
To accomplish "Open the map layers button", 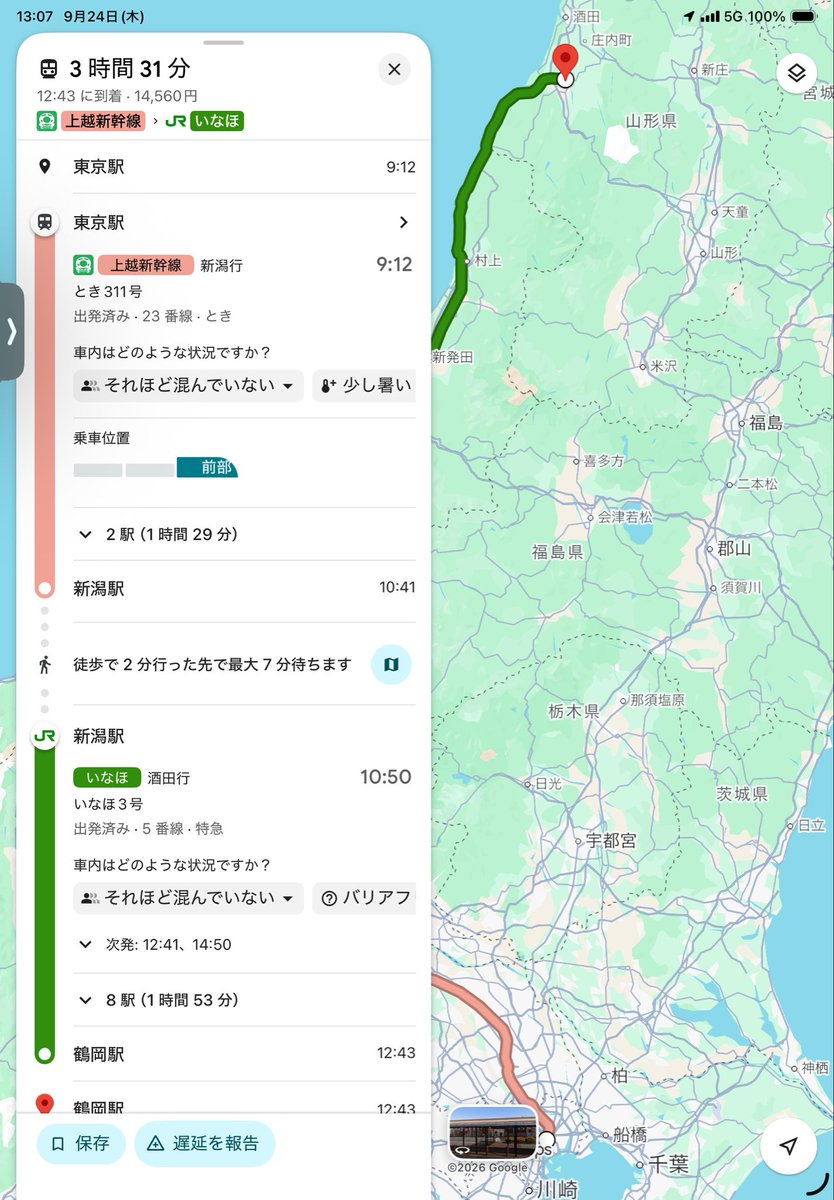I will [796, 73].
